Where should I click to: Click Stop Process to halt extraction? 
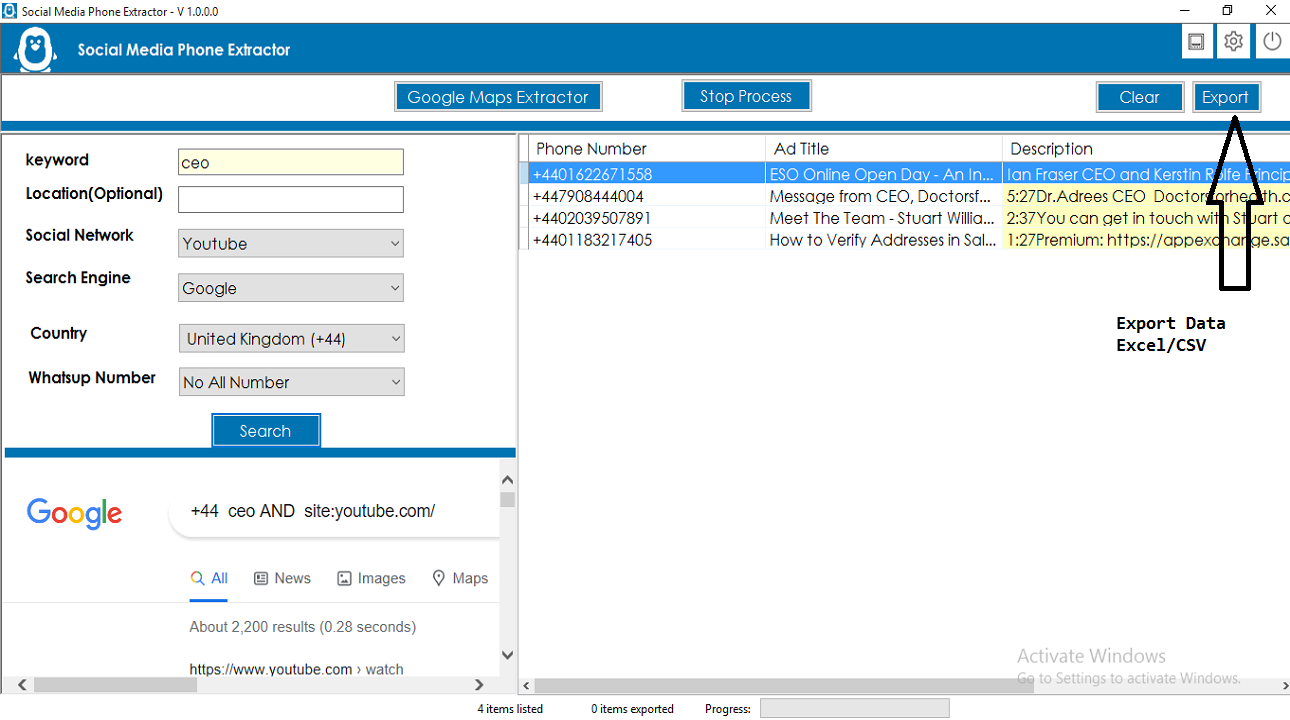tap(746, 95)
